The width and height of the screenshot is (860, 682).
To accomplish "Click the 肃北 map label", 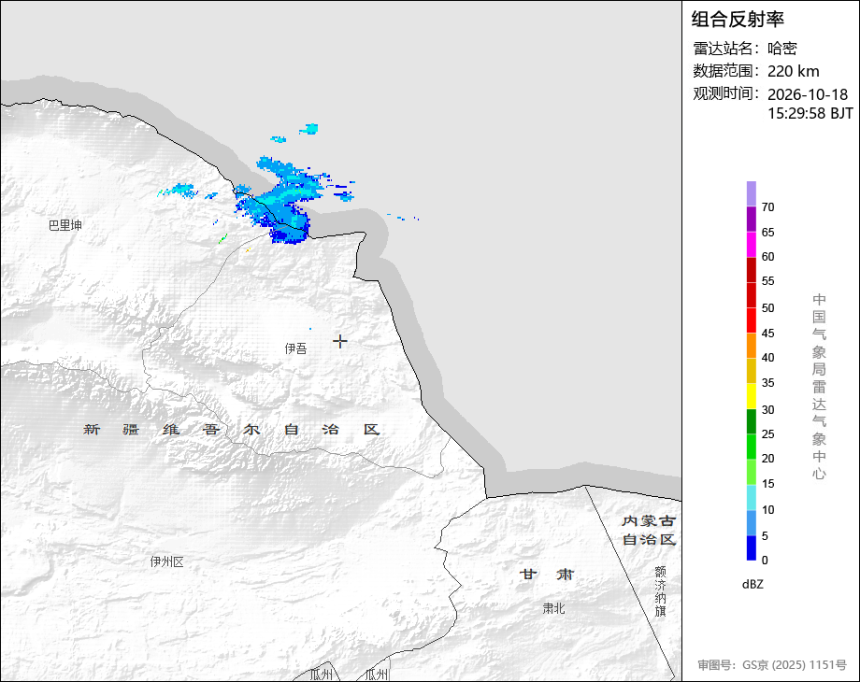I will pyautogui.click(x=553, y=608).
